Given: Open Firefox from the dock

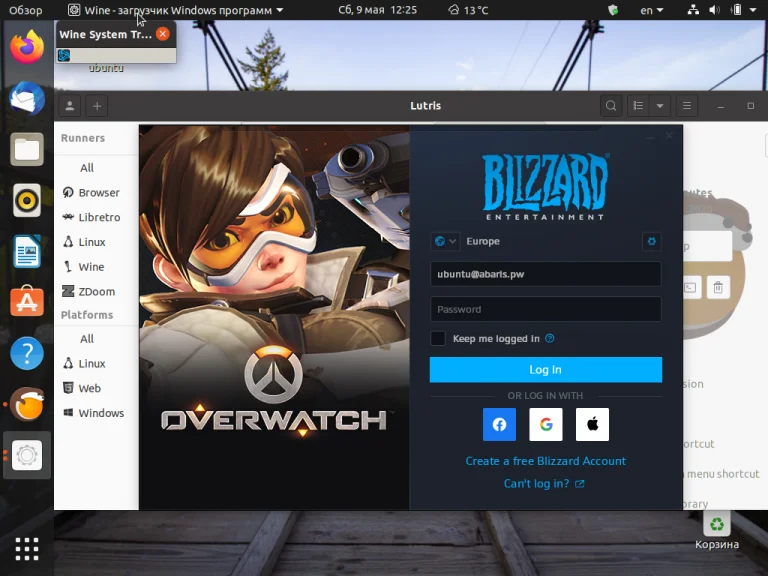Looking at the screenshot, I should point(27,47).
